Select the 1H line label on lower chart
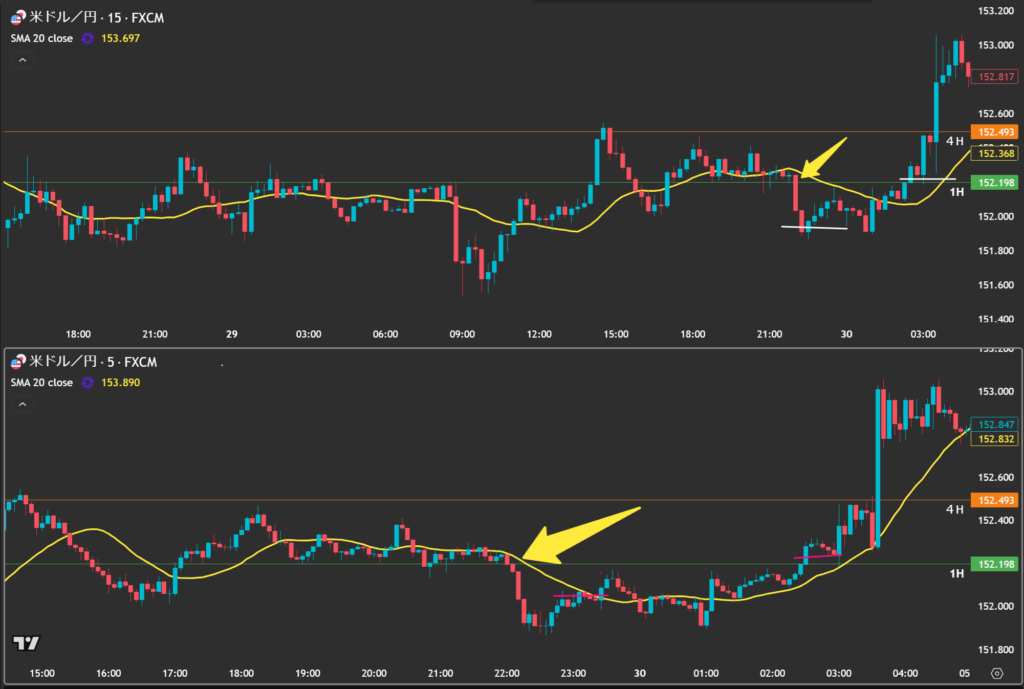The image size is (1024, 689). (x=955, y=573)
